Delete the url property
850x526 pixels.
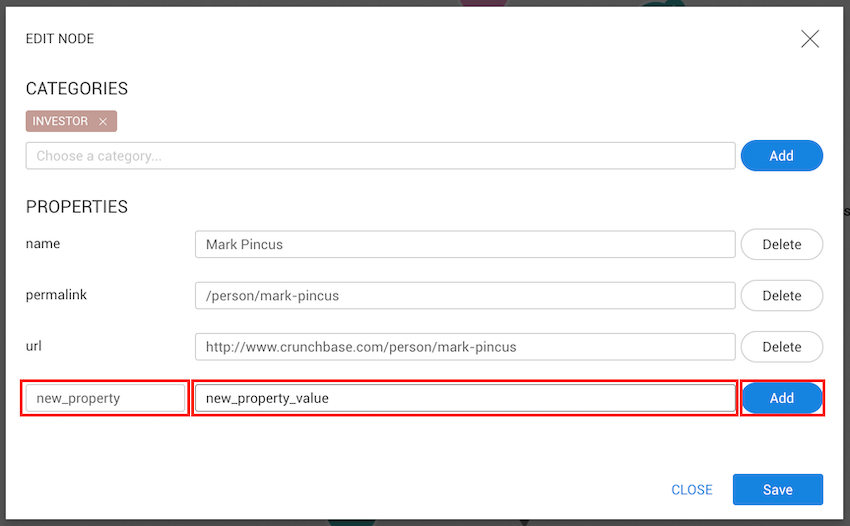coord(781,347)
